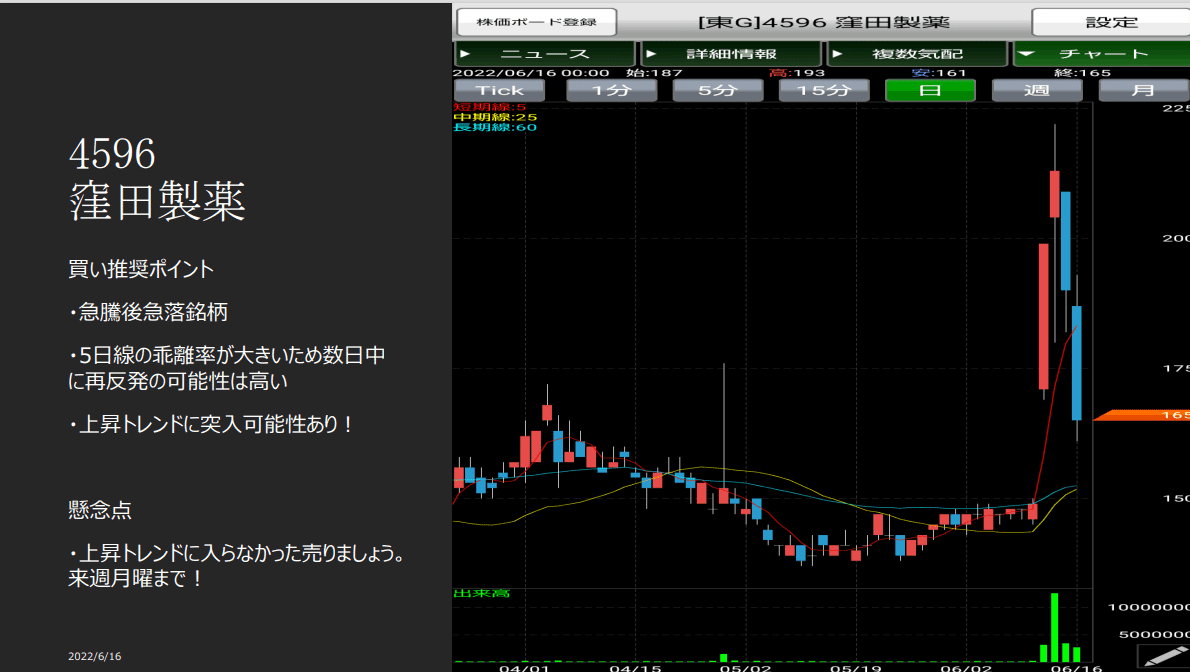Select the 1分 interval tab
The width and height of the screenshot is (1190, 672).
click(x=612, y=90)
